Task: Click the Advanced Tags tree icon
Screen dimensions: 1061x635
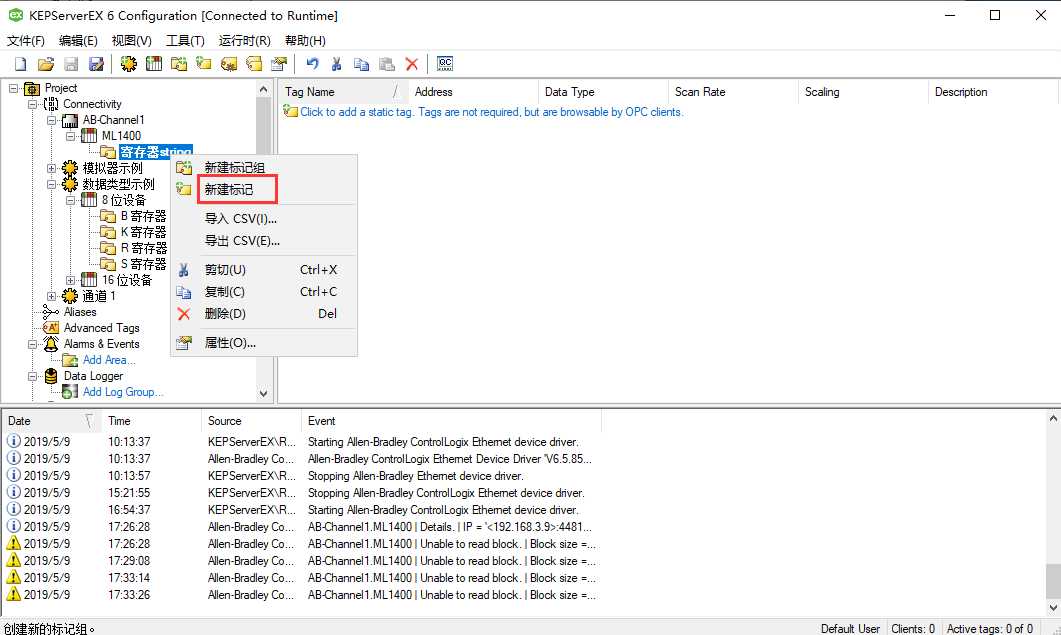Action: pyautogui.click(x=51, y=328)
